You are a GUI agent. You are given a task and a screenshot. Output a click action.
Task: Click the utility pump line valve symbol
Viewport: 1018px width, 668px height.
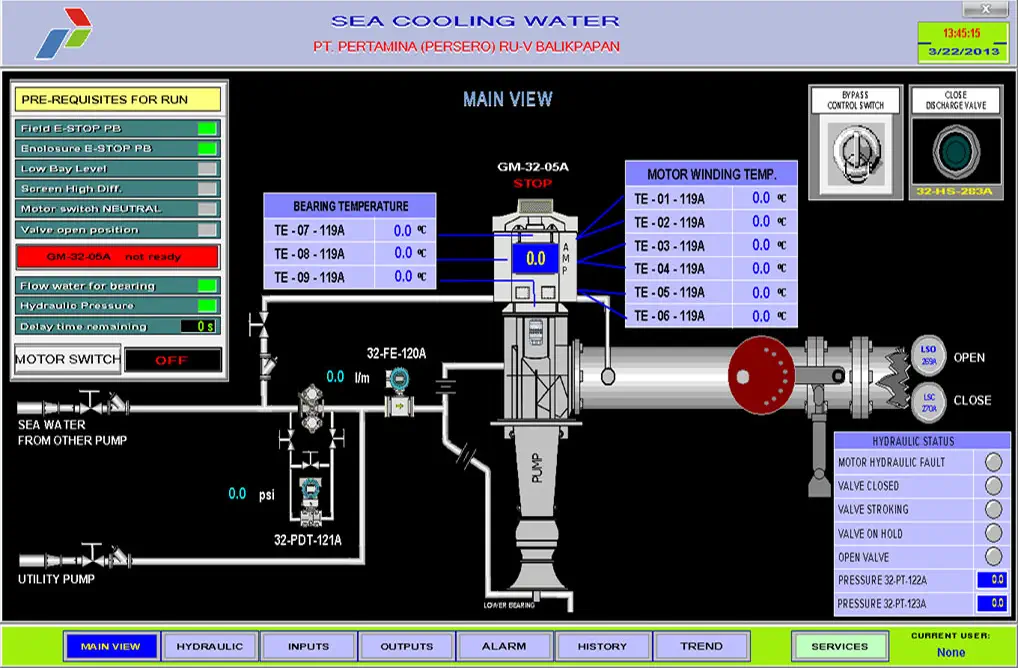click(93, 555)
